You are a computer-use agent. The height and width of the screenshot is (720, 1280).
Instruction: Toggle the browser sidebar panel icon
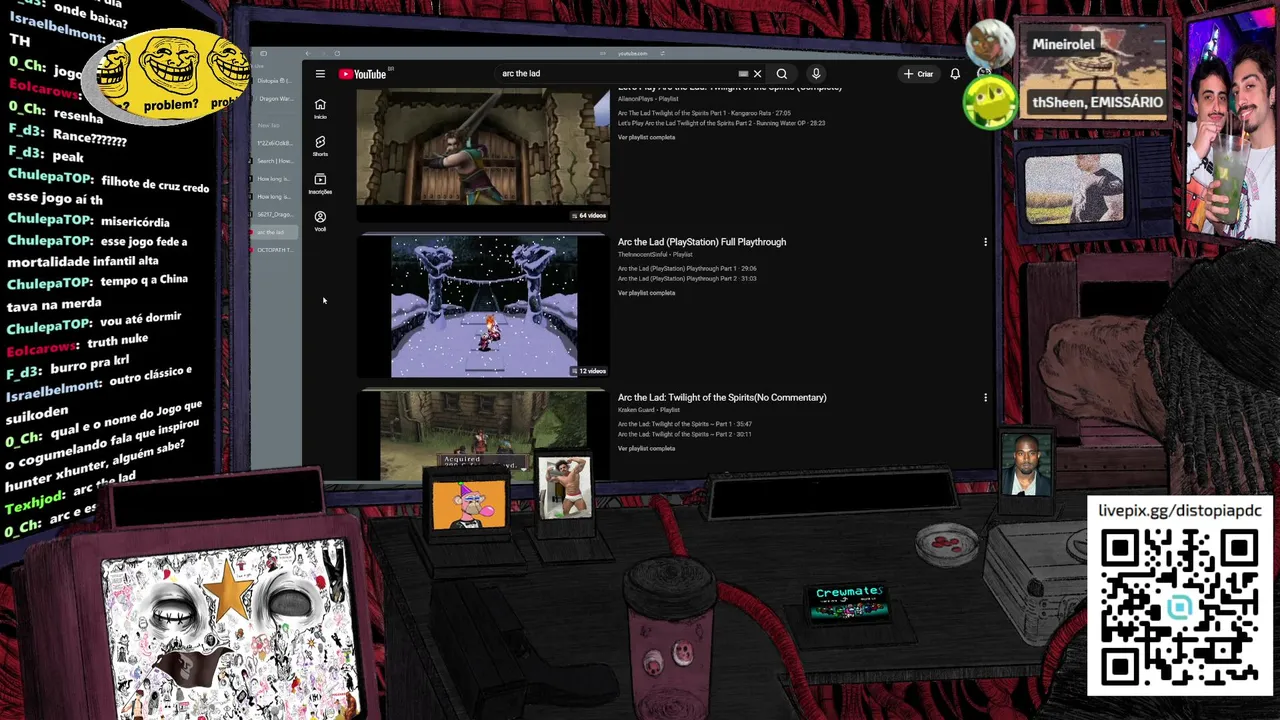(x=264, y=53)
